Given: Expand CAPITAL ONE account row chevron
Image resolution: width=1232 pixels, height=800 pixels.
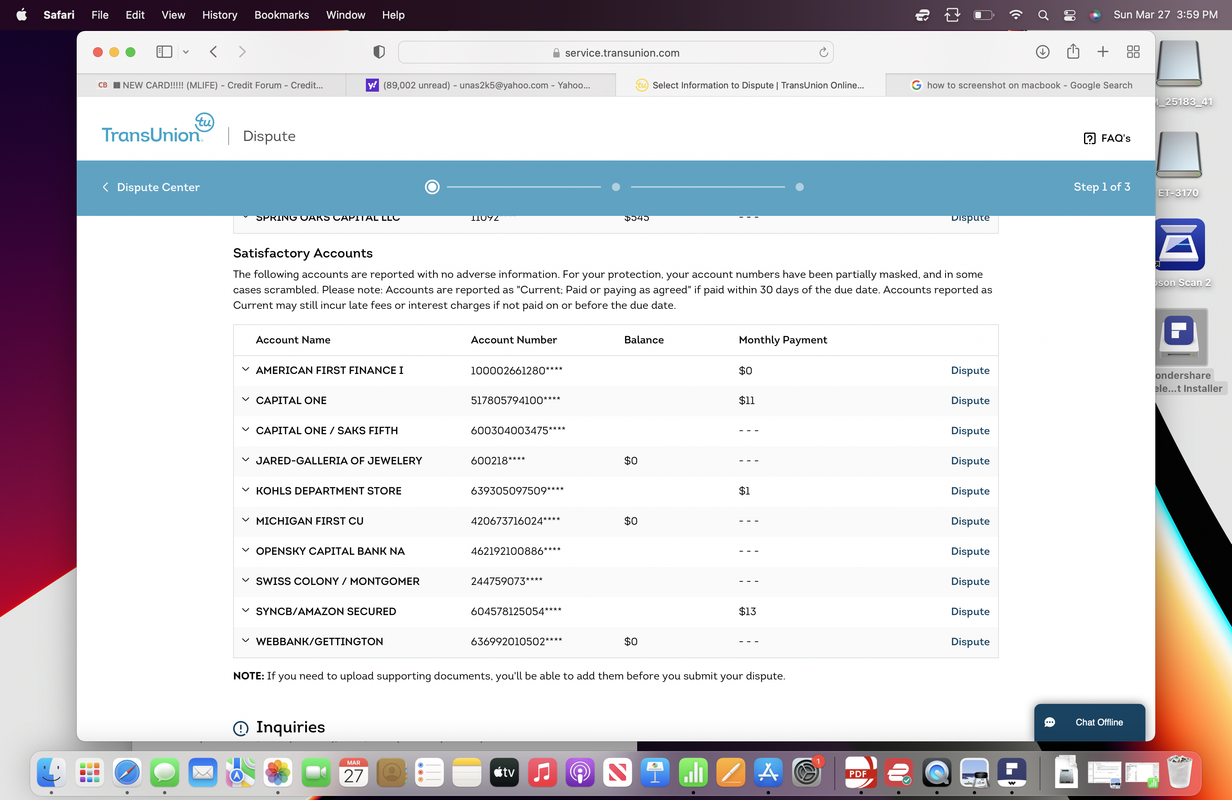Looking at the screenshot, I should pyautogui.click(x=245, y=400).
